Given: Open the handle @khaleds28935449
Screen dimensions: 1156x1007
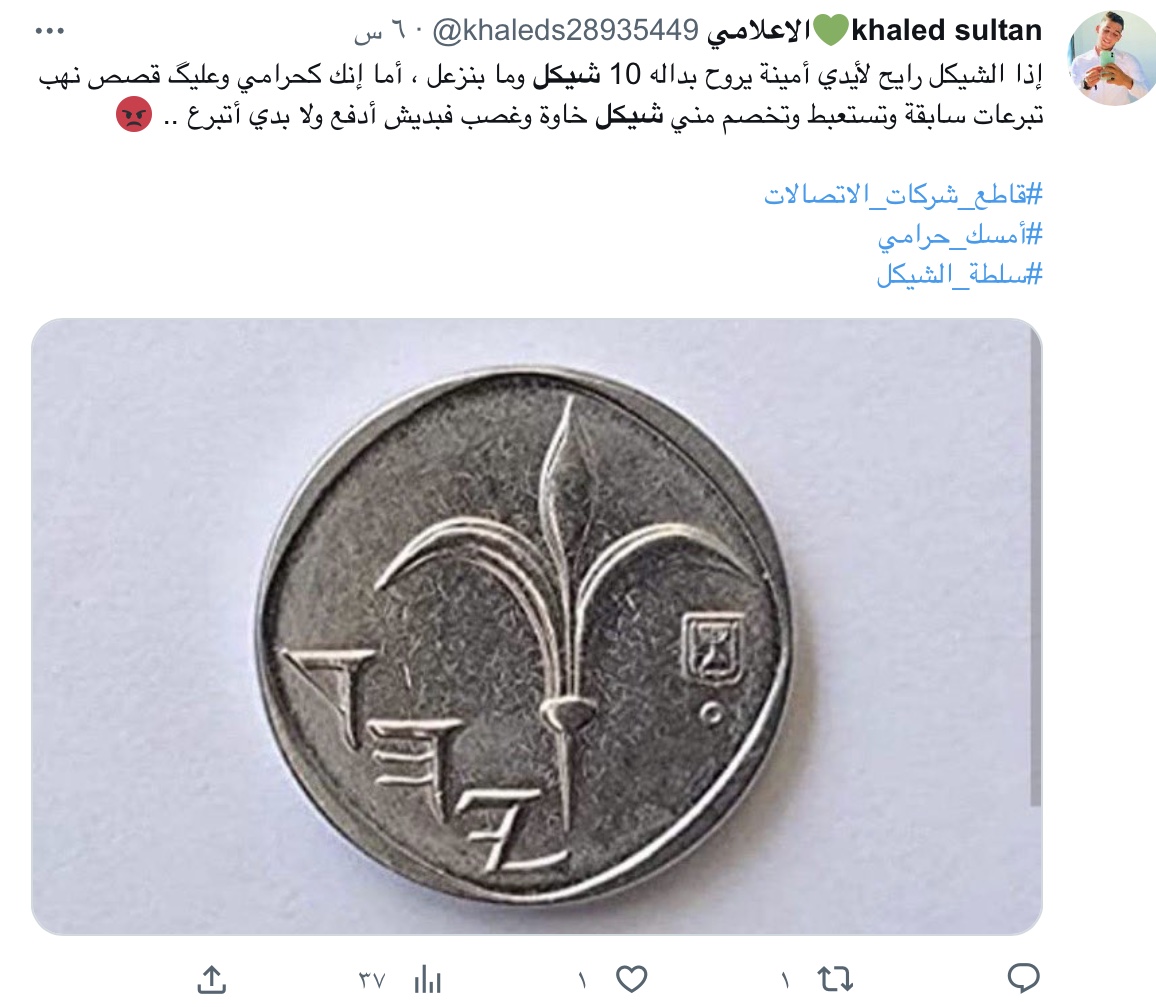Looking at the screenshot, I should (x=565, y=31).
